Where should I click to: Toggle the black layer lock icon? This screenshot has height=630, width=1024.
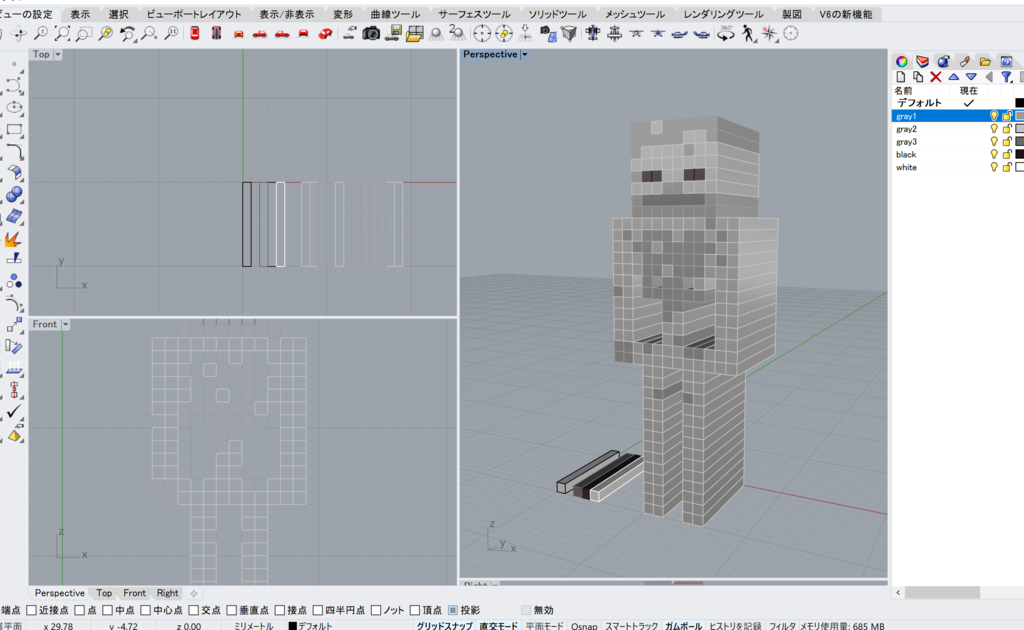pyautogui.click(x=1007, y=155)
